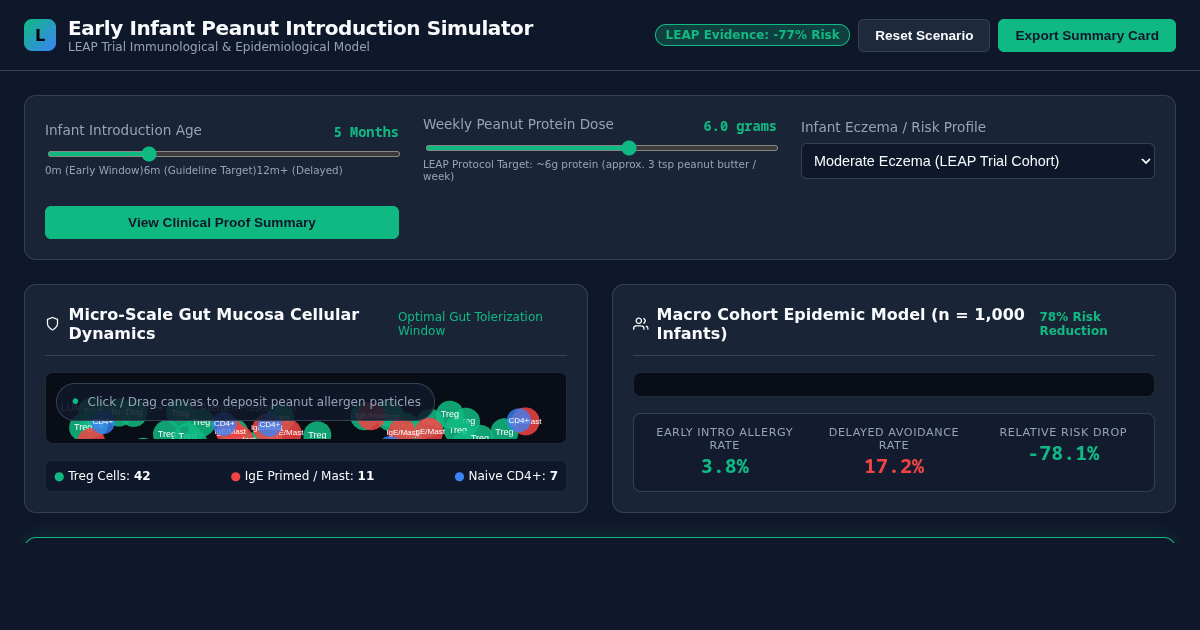Export the summary card
Image resolution: width=1200 pixels, height=630 pixels.
[x=1087, y=35]
